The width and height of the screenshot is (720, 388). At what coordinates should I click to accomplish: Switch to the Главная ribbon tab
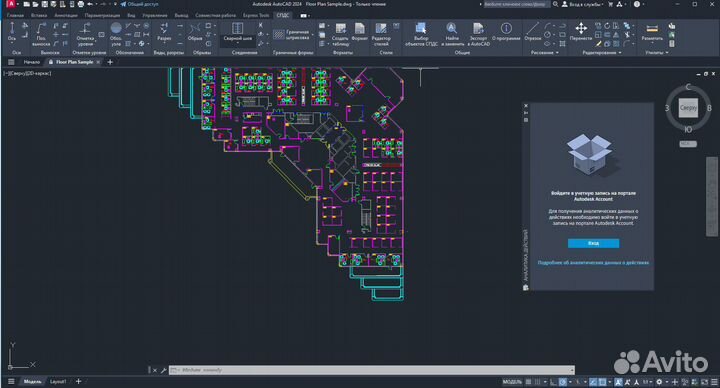click(15, 15)
